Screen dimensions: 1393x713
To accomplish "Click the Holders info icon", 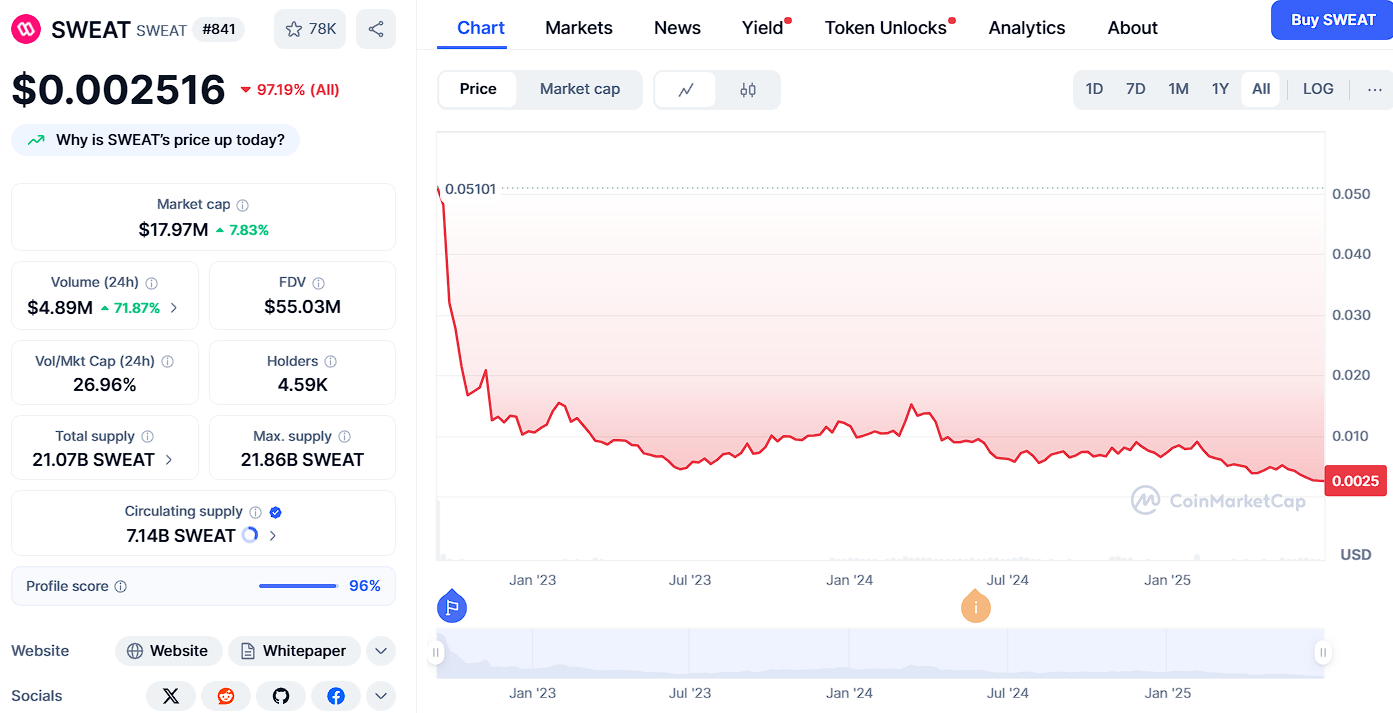I will (331, 362).
